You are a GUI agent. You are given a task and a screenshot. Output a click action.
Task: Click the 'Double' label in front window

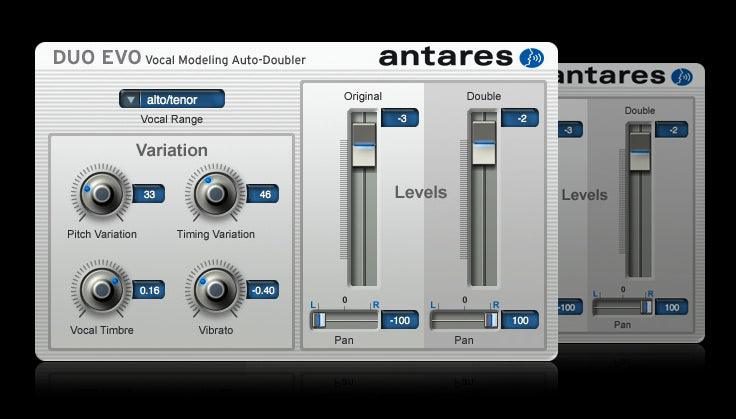pos(484,96)
